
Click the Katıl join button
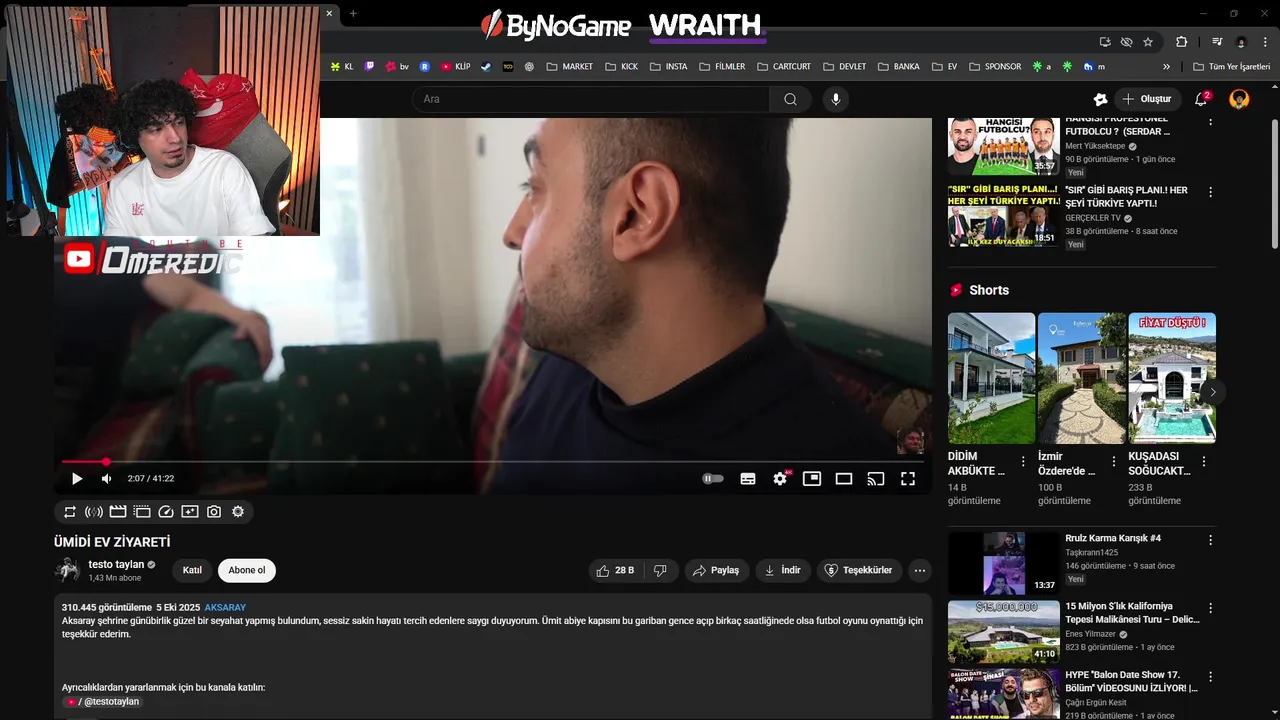point(192,570)
